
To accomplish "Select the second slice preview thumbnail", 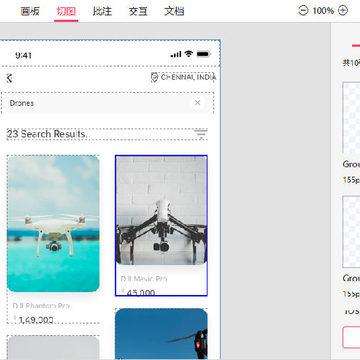I will point(351,231).
